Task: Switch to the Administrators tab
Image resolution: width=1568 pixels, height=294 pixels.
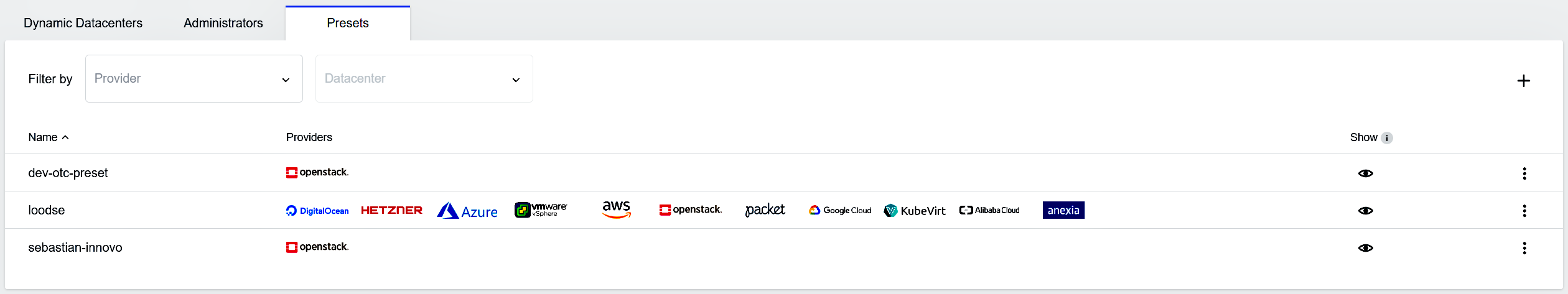Action: point(223,23)
